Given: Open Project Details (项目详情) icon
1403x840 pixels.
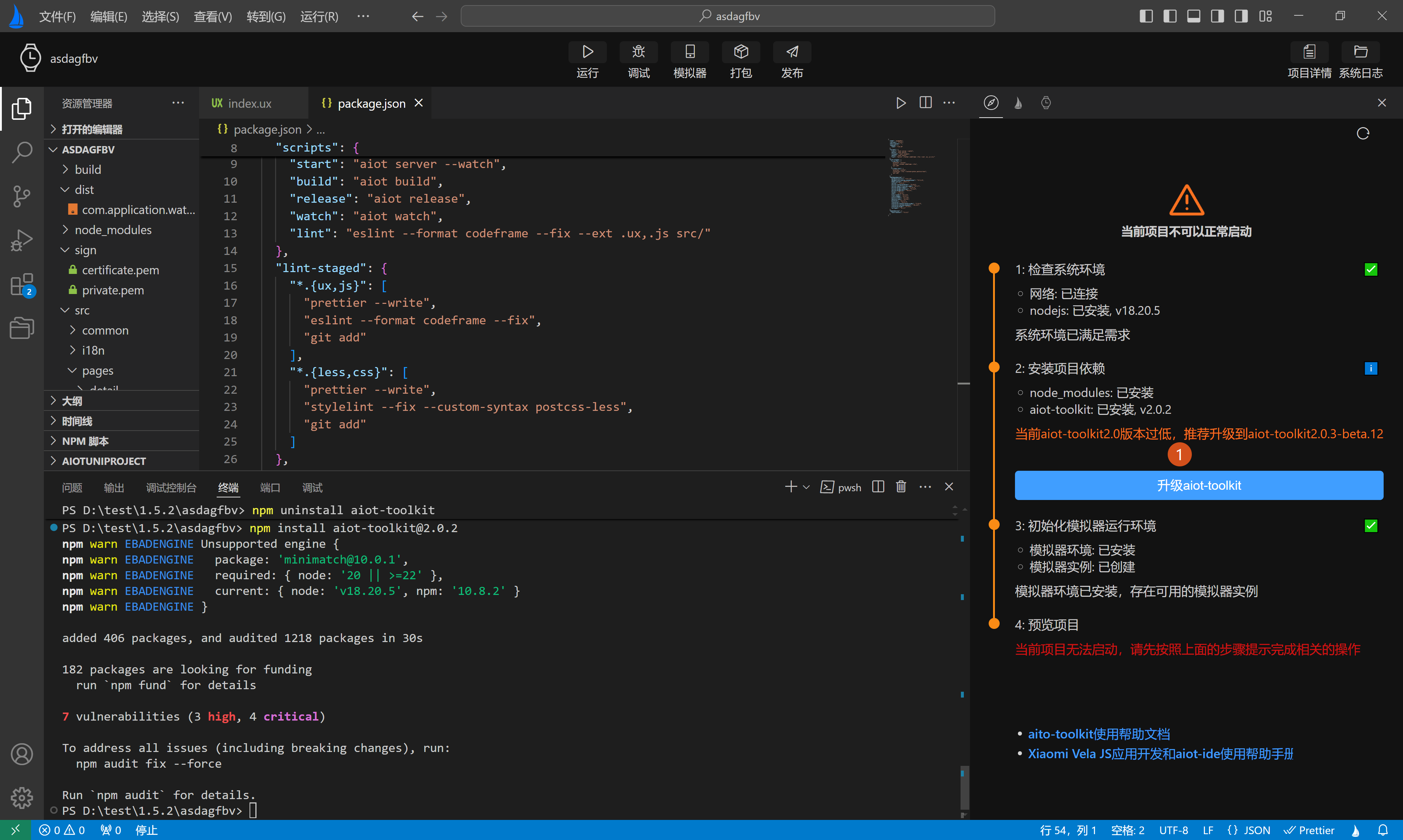Looking at the screenshot, I should [x=1309, y=52].
